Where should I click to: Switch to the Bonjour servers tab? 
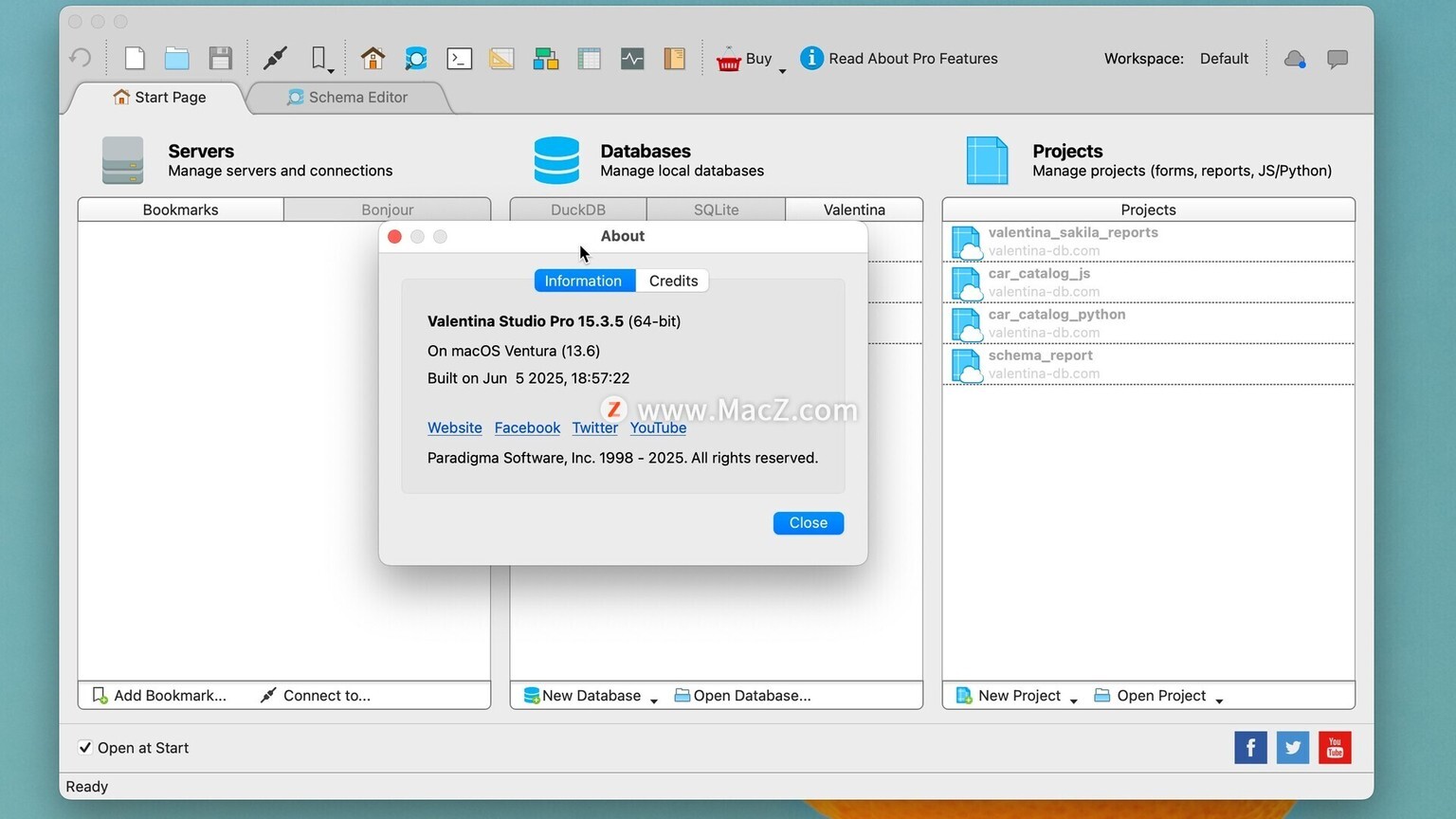(388, 209)
